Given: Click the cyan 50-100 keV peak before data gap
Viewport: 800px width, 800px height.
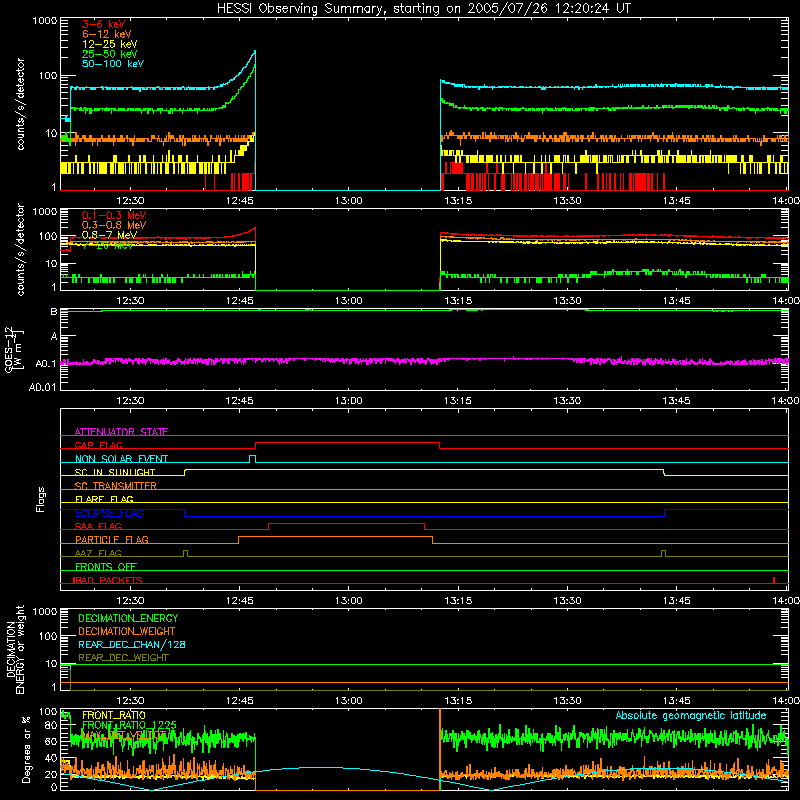Looking at the screenshot, I should [x=255, y=52].
